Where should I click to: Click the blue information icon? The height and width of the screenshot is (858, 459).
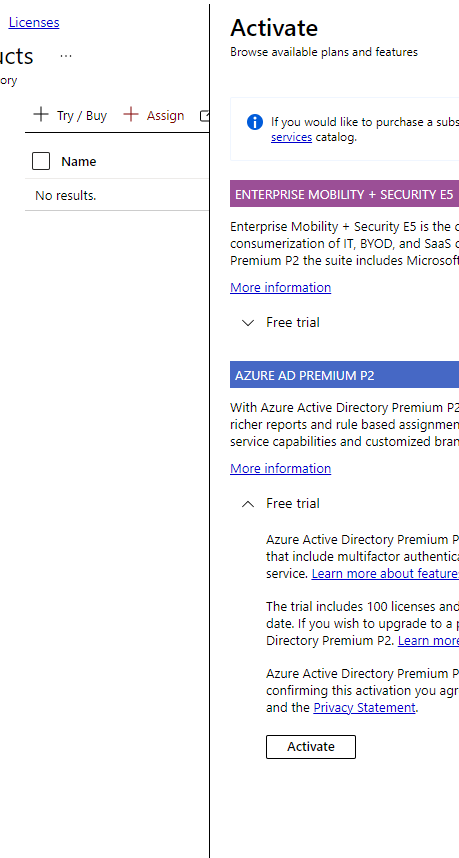tap(254, 122)
